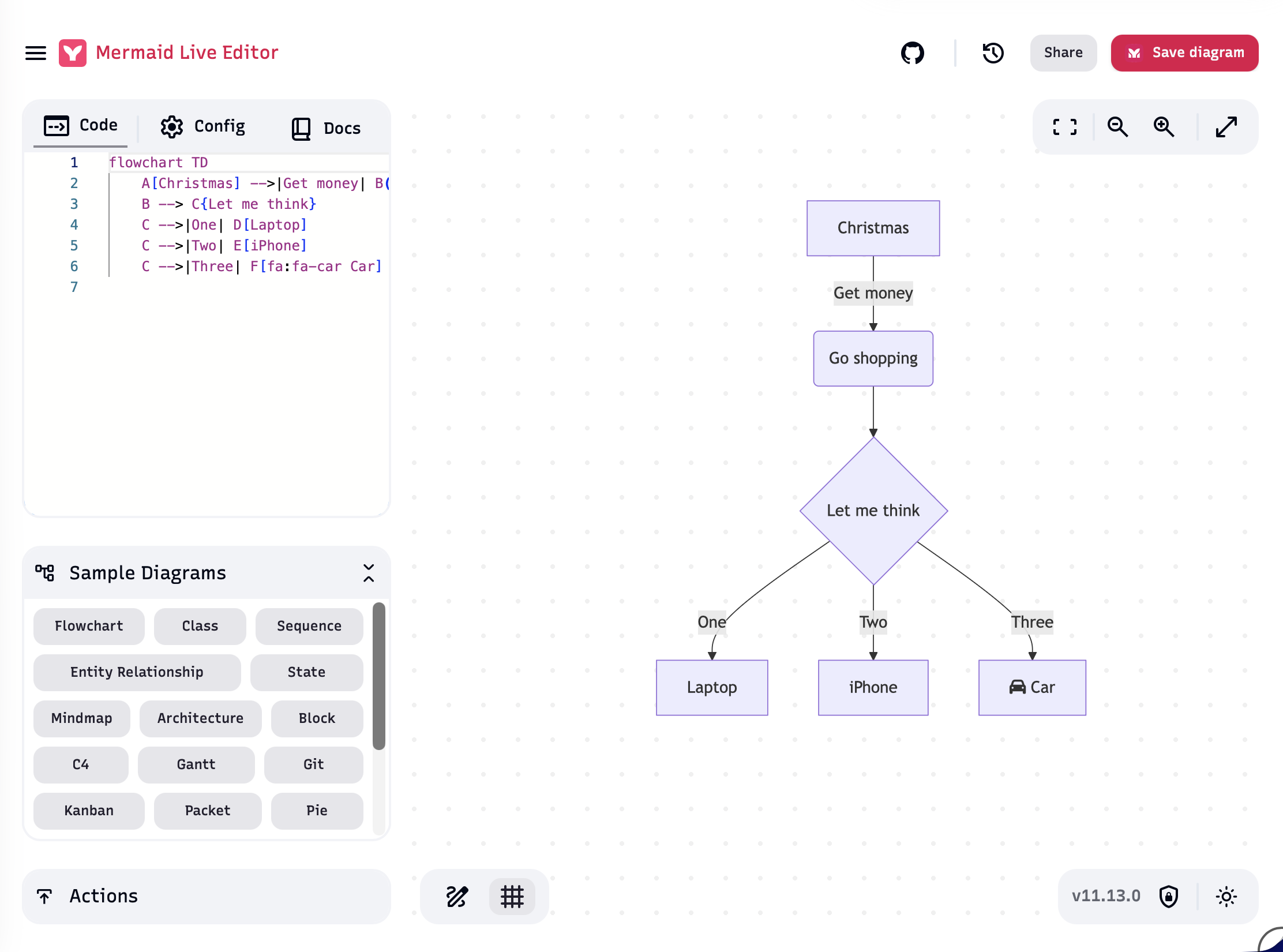Open the hamburger menu

click(36, 53)
